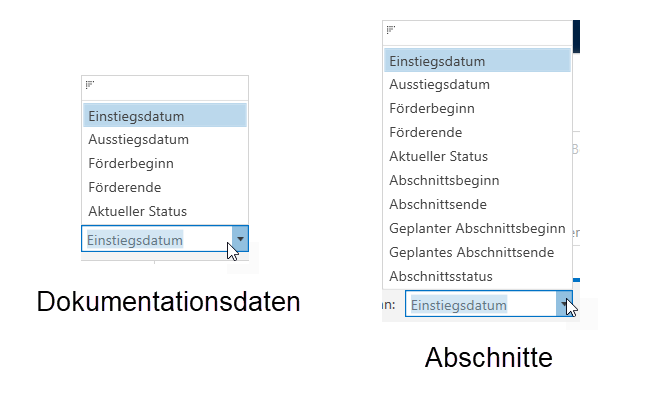
Task: Pick Förderende in the Dokumentationsdaten list
Action: [x=125, y=187]
